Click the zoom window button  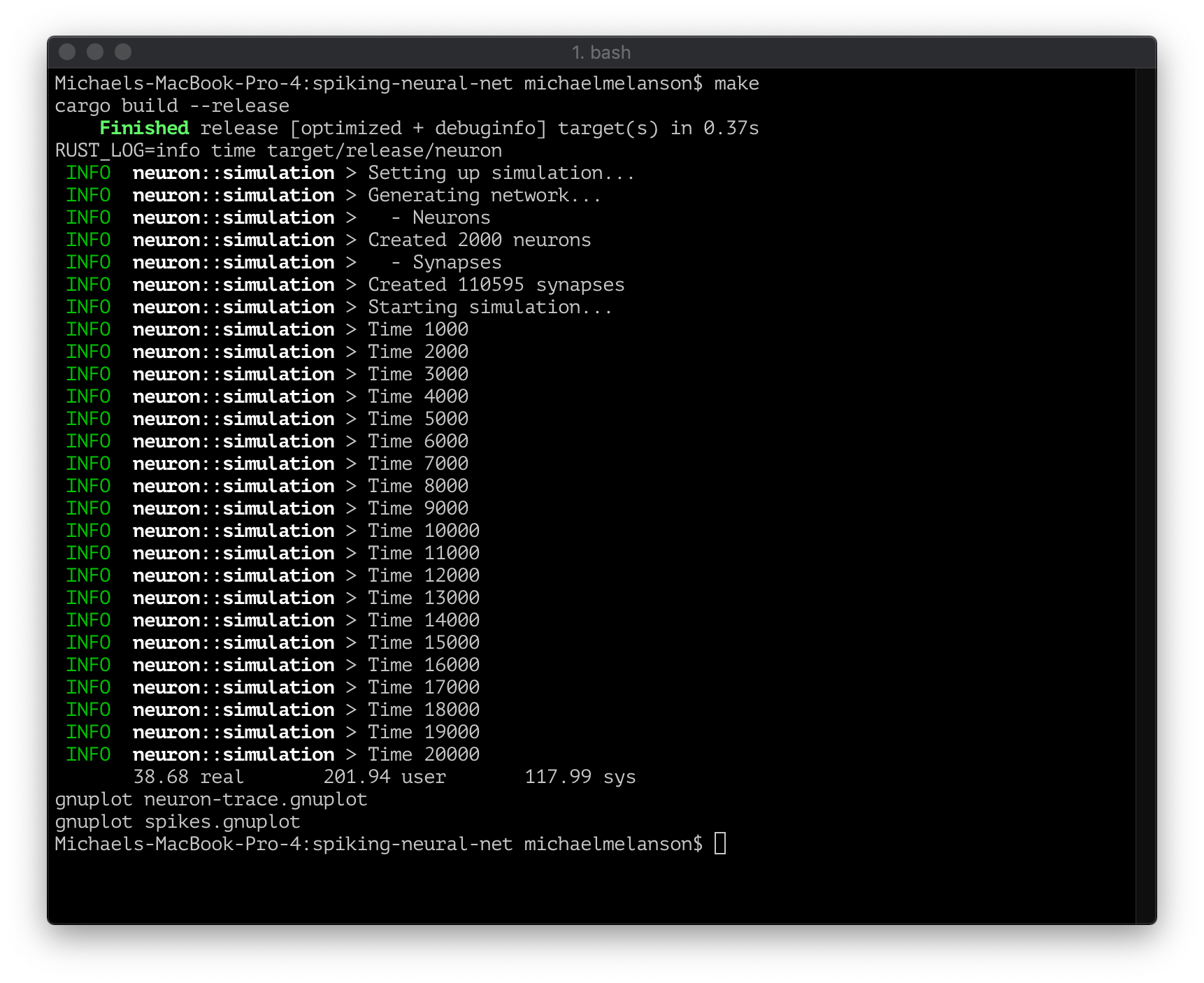(x=123, y=52)
